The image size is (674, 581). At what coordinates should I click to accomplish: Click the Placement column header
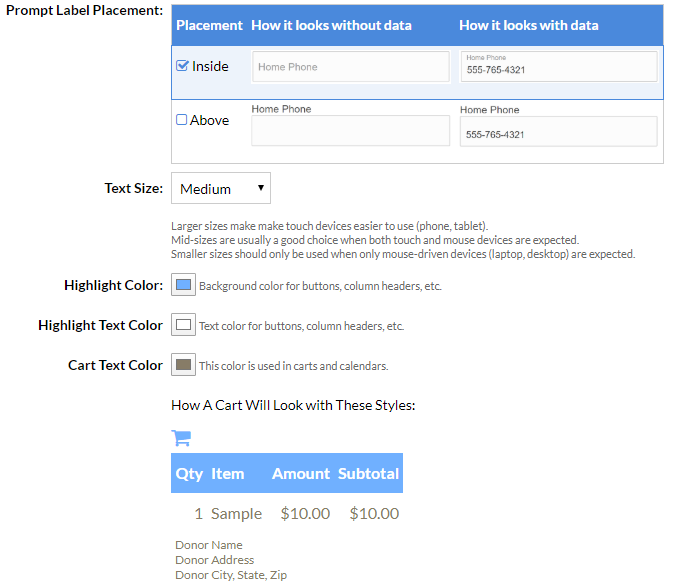pyautogui.click(x=209, y=25)
